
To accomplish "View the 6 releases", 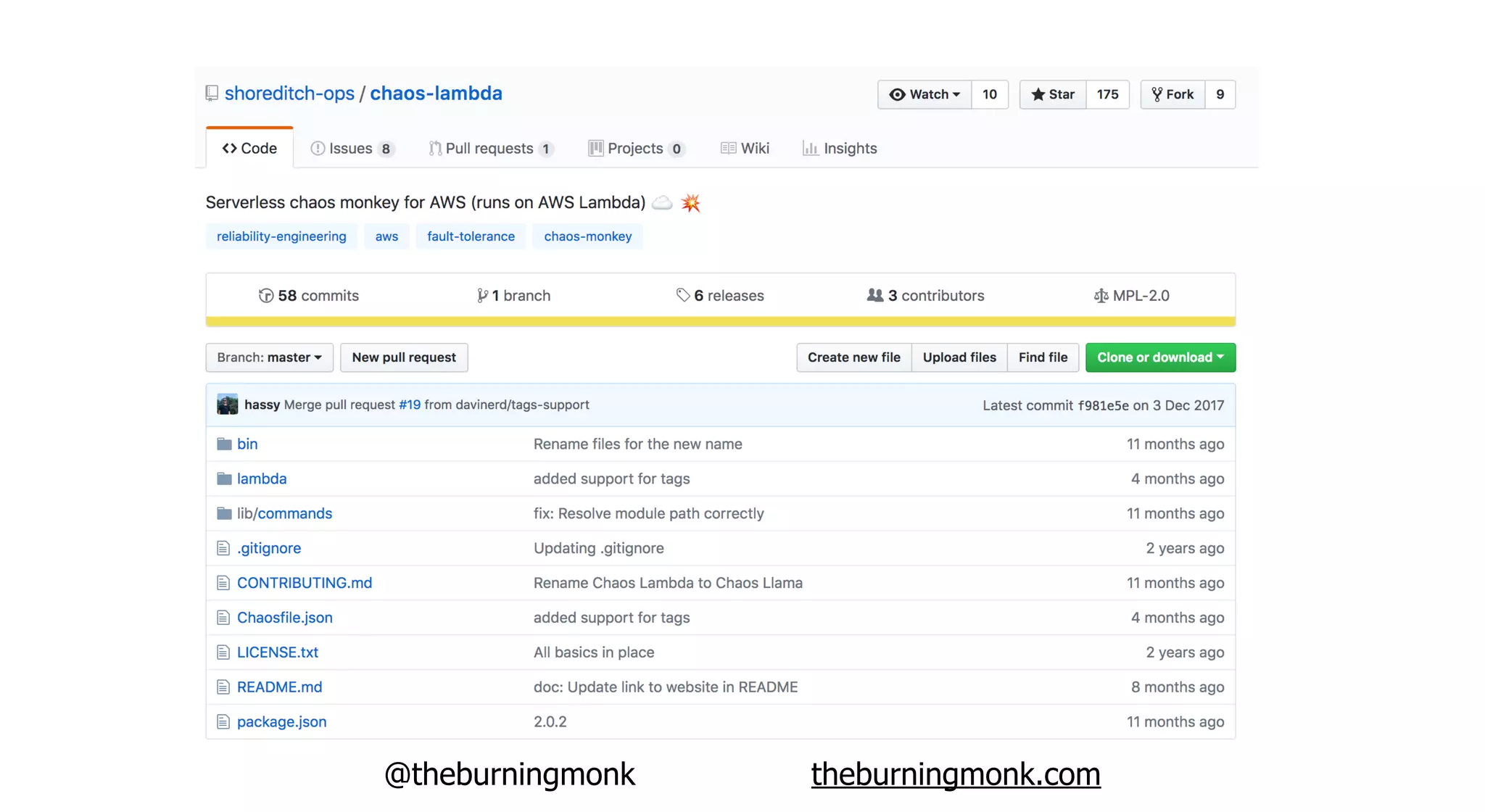I will pyautogui.click(x=720, y=296).
